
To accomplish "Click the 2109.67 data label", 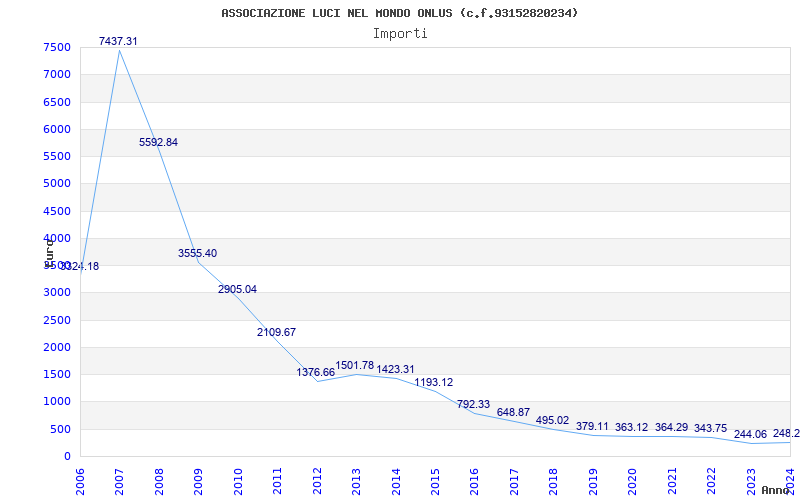I will tap(277, 332).
